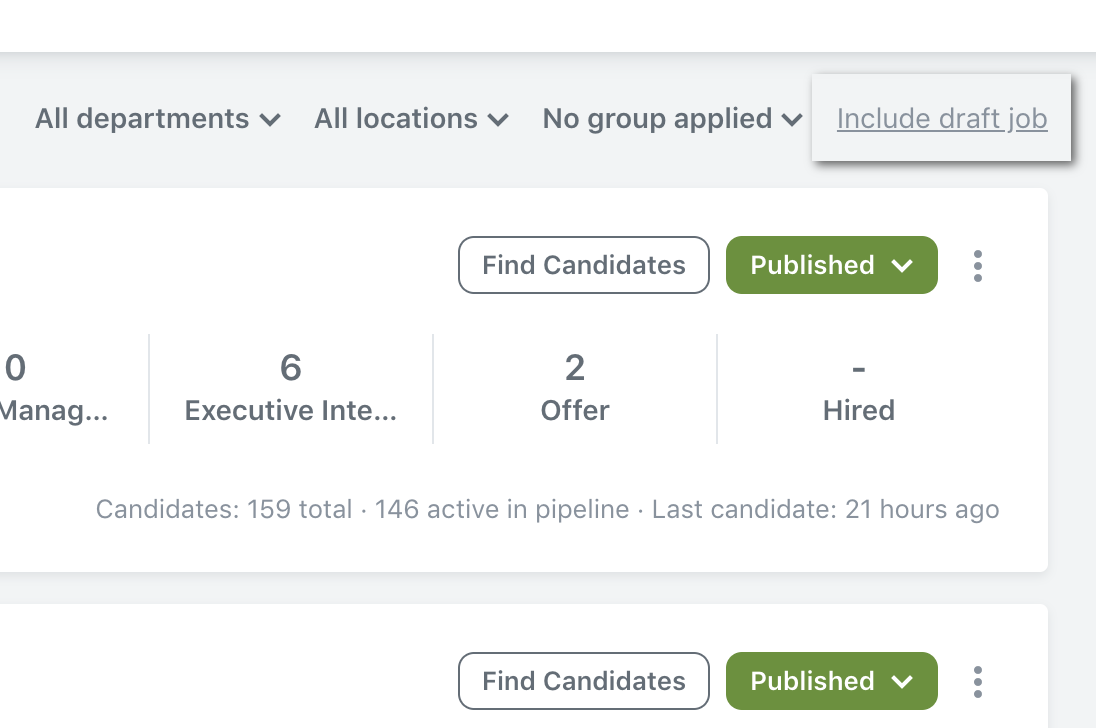Select the Hired pipeline stage
The width and height of the screenshot is (1096, 728).
click(858, 388)
